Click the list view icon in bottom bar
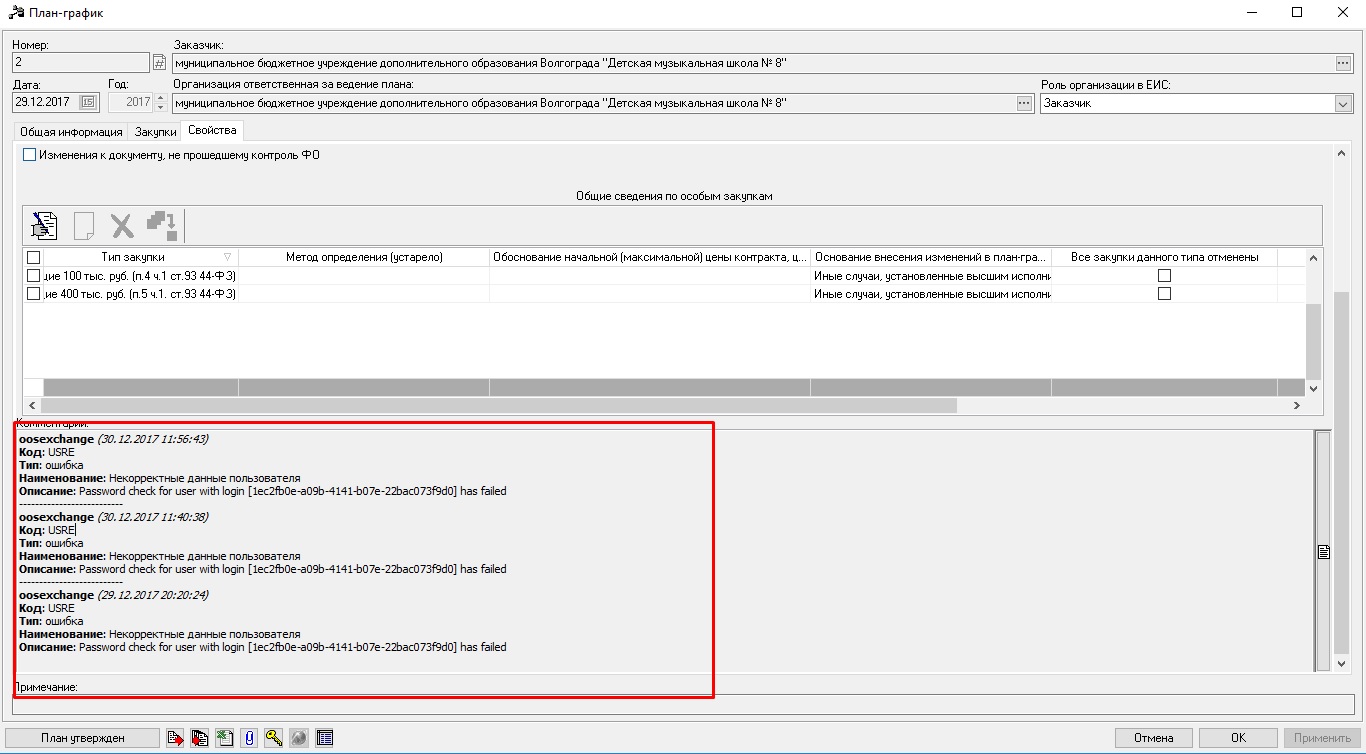Image resolution: width=1366 pixels, height=754 pixels. [x=324, y=738]
